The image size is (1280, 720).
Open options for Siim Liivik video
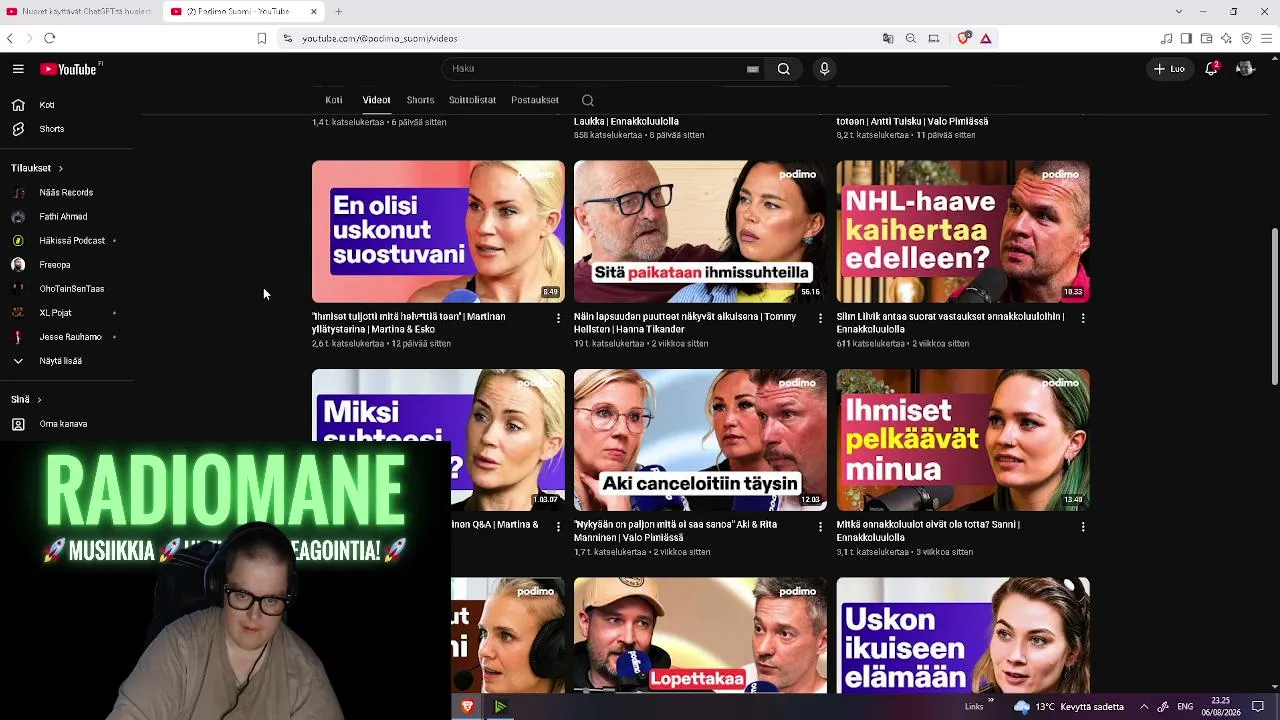1083,318
